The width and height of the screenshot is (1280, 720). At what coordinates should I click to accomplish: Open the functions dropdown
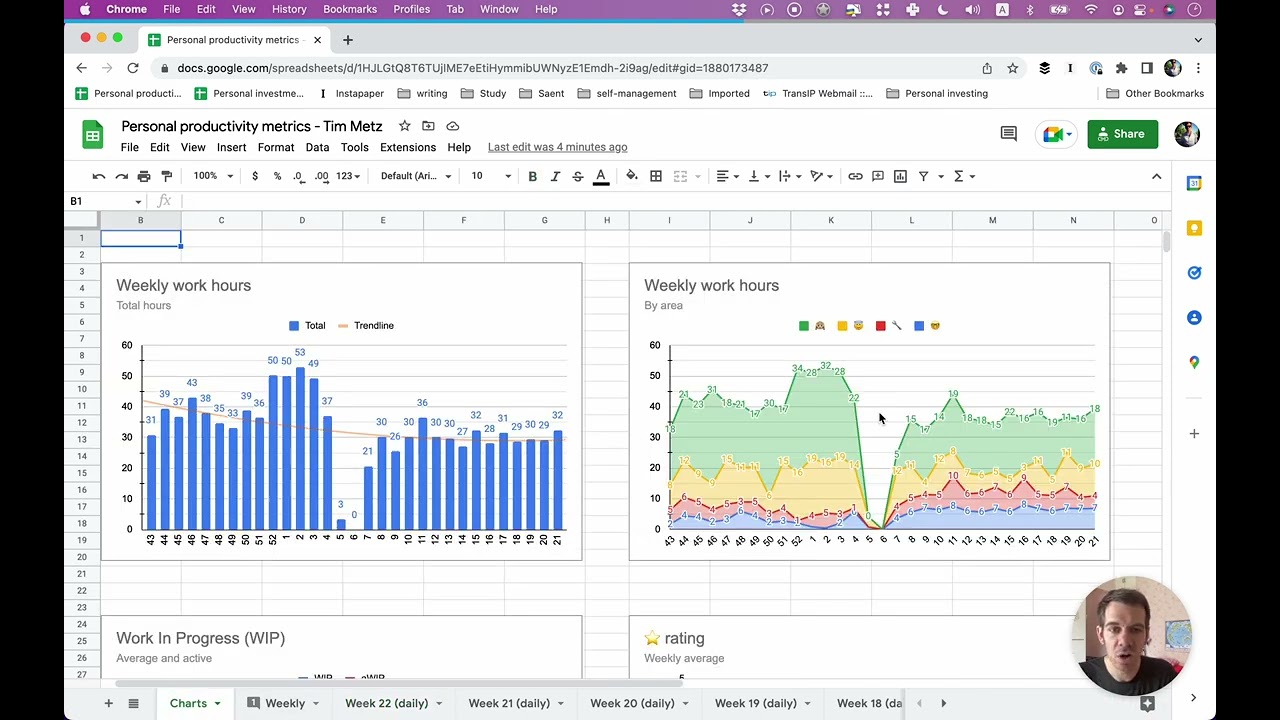point(963,176)
